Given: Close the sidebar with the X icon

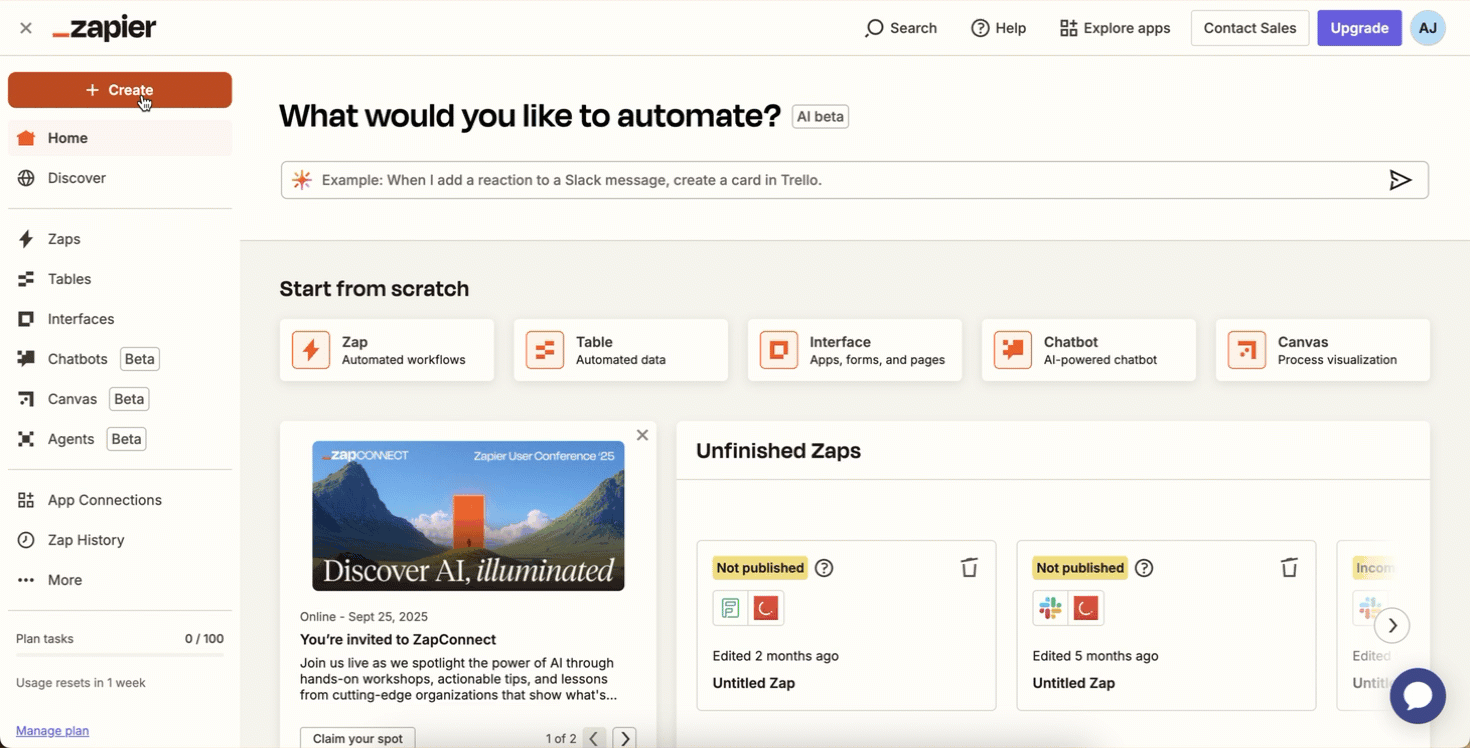Looking at the screenshot, I should point(26,28).
